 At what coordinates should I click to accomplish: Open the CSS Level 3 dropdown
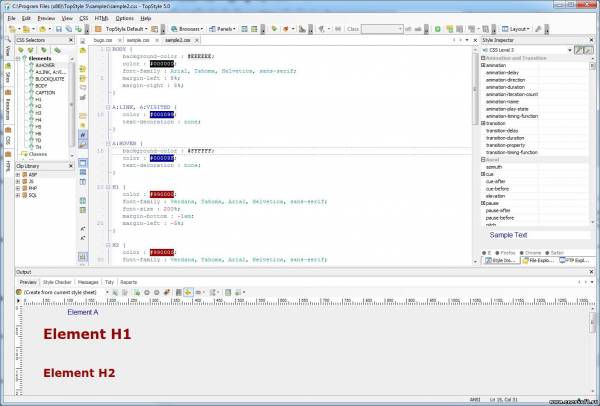pos(569,50)
